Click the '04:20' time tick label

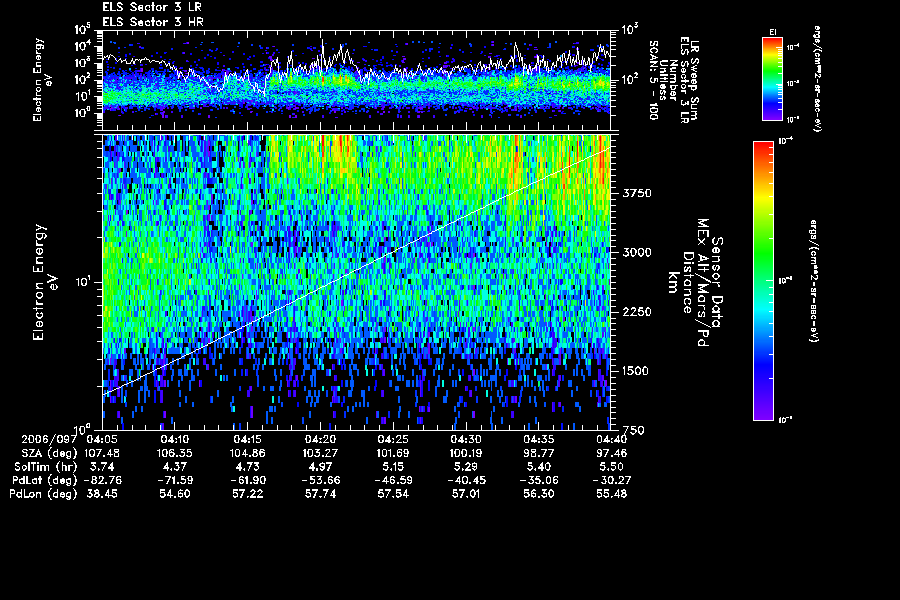[x=320, y=439]
